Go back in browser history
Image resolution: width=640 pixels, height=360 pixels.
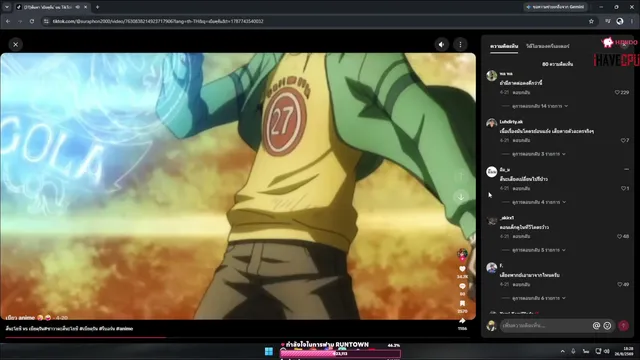coord(8,21)
